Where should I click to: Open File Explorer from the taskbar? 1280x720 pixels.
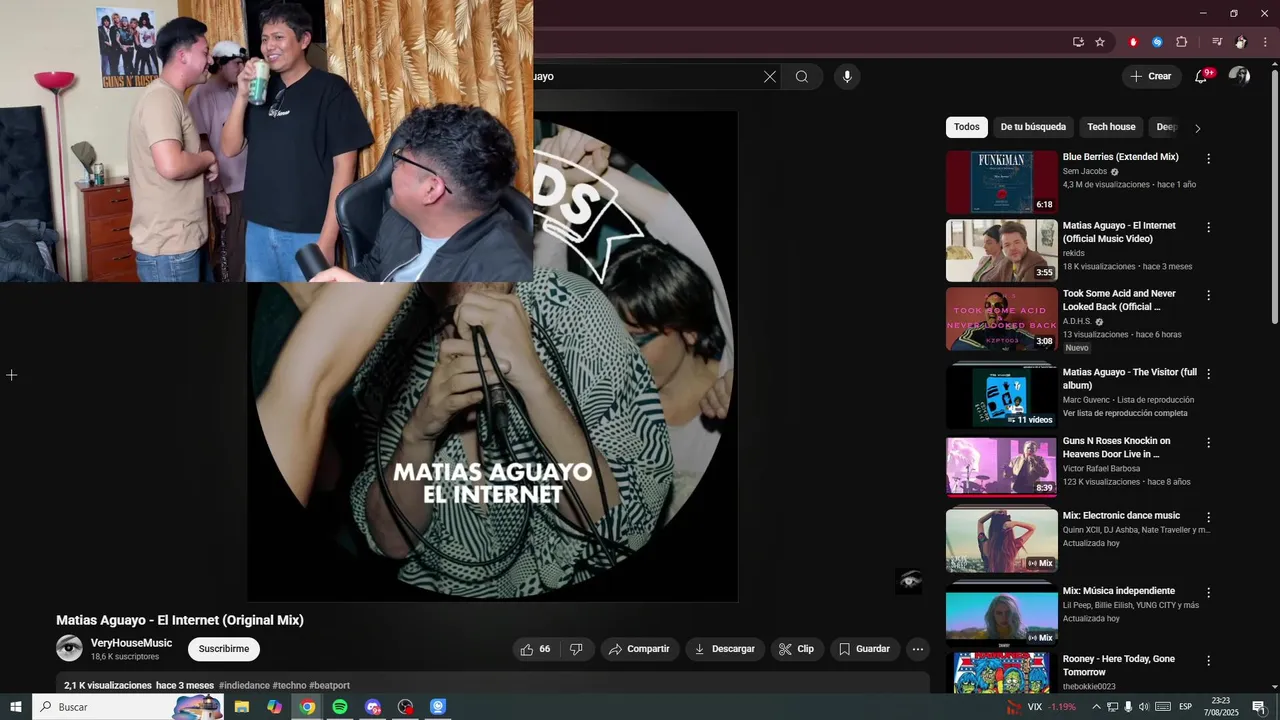point(242,707)
